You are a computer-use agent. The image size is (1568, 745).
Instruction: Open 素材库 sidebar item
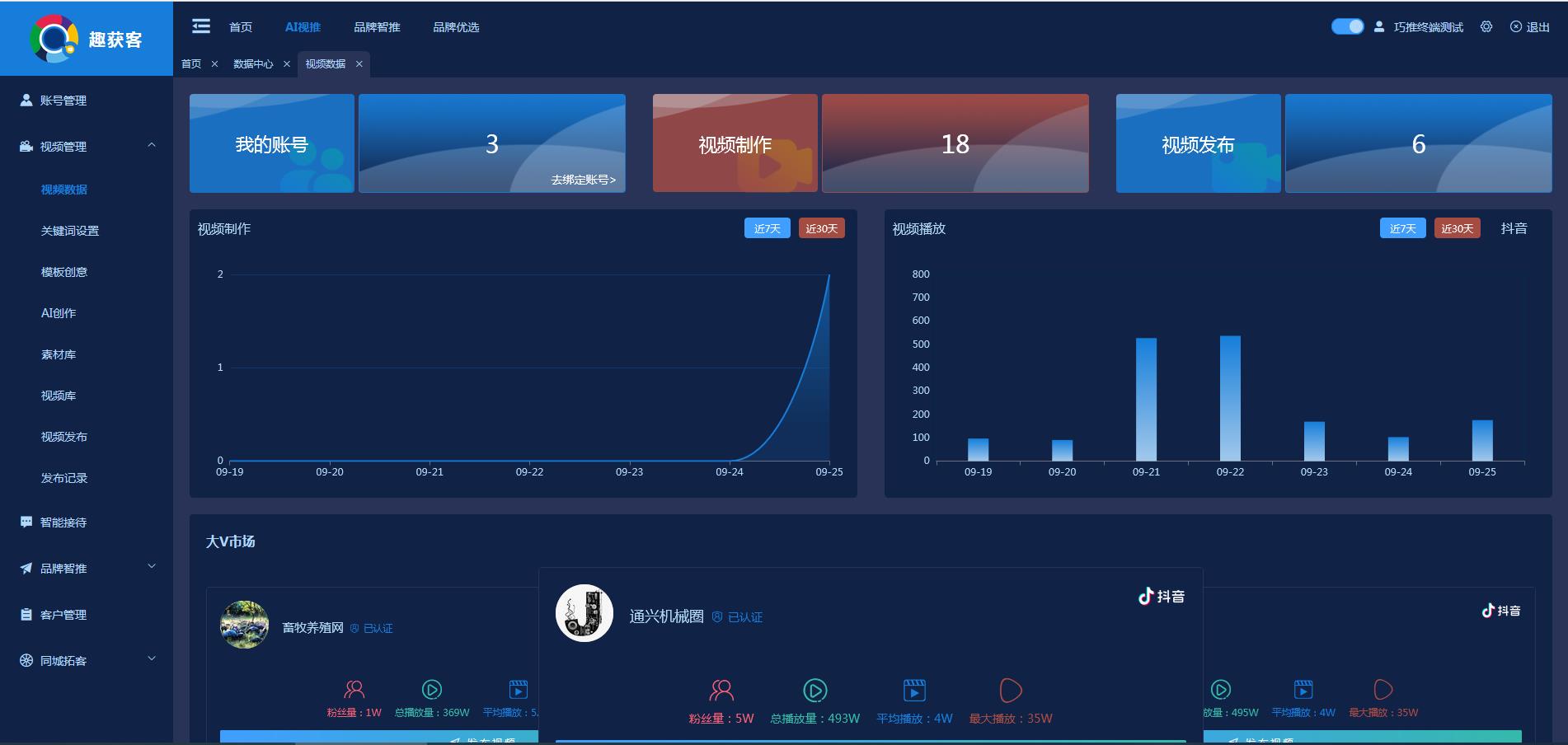59,354
